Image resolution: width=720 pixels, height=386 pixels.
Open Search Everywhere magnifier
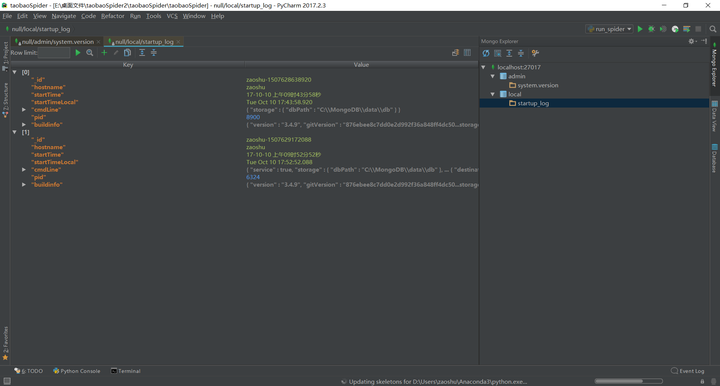pyautogui.click(x=713, y=29)
